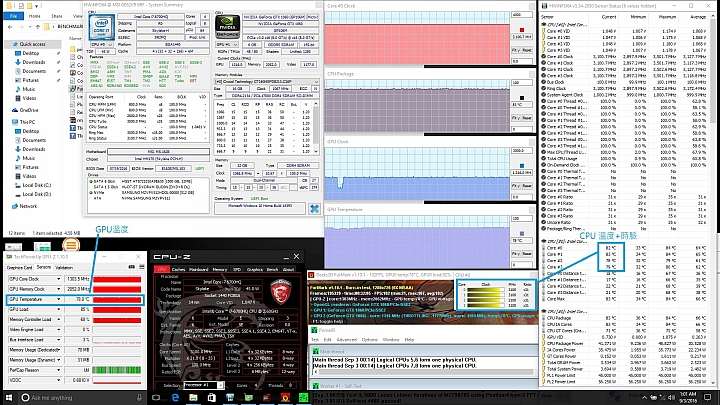This screenshot has width=720, height=405.
Task: Open the Memory tab in CPU-Z
Action: coord(219,270)
